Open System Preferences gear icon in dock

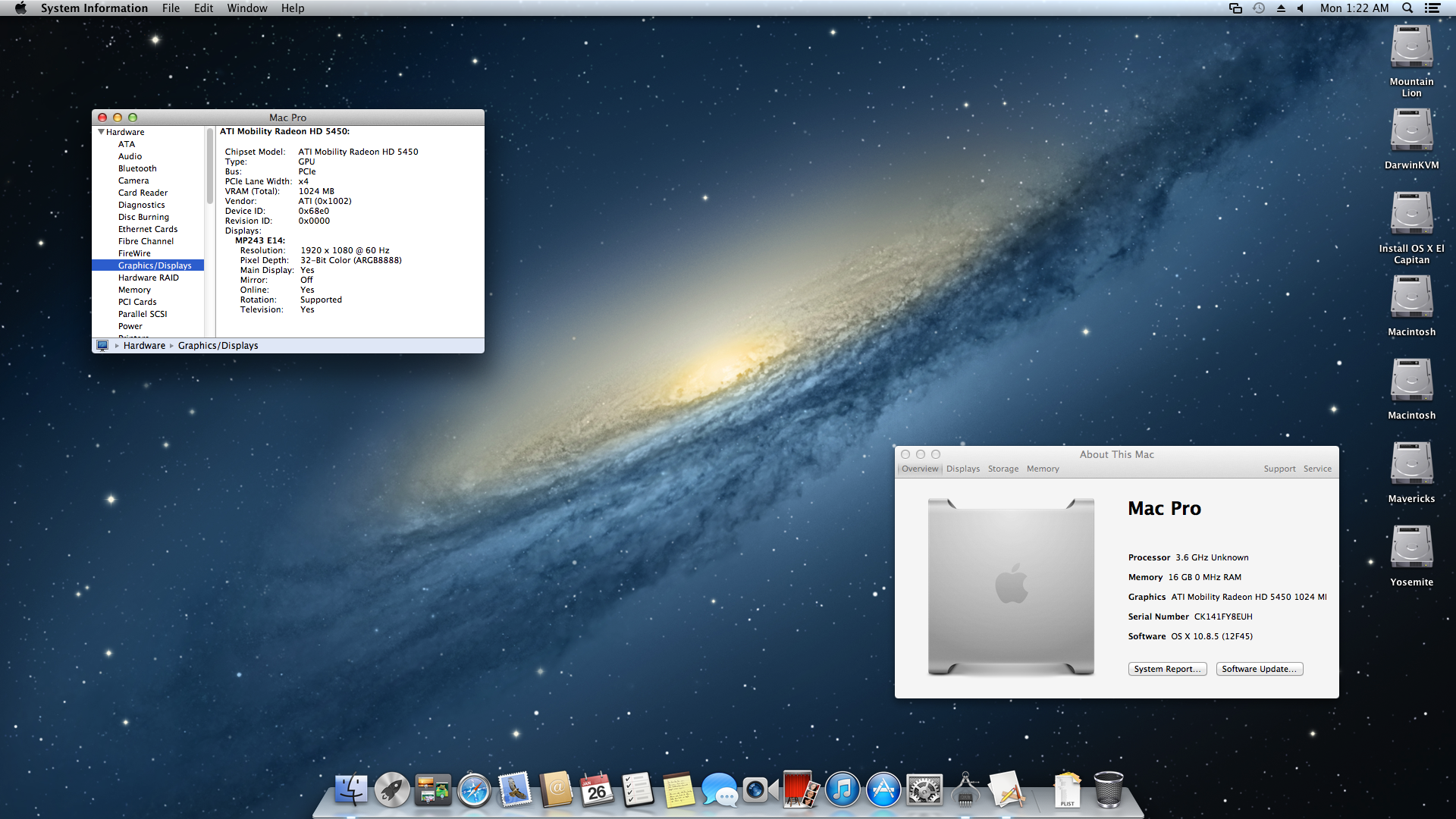point(924,790)
